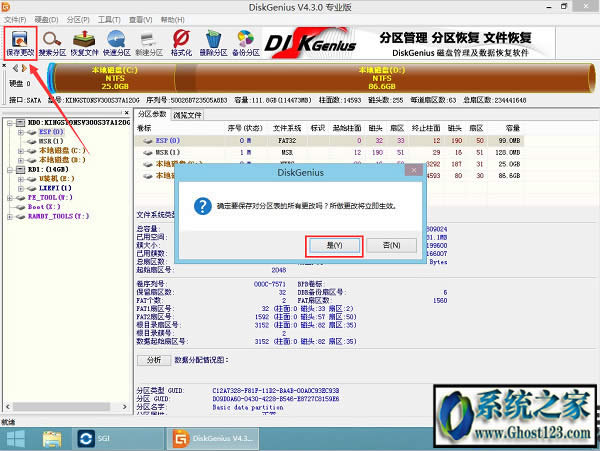Image resolution: width=600 pixels, height=451 pixels.
Task: Click the Delete Partition (删除分区) icon
Action: (x=212, y=40)
